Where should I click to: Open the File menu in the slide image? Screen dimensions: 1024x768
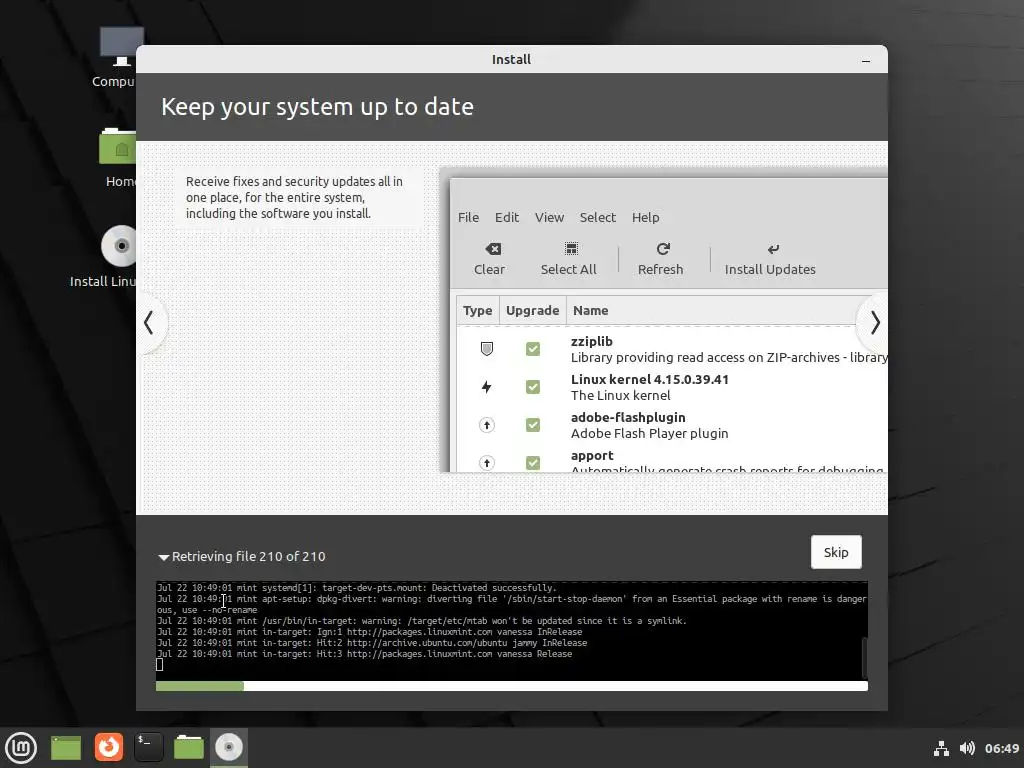[x=468, y=217]
